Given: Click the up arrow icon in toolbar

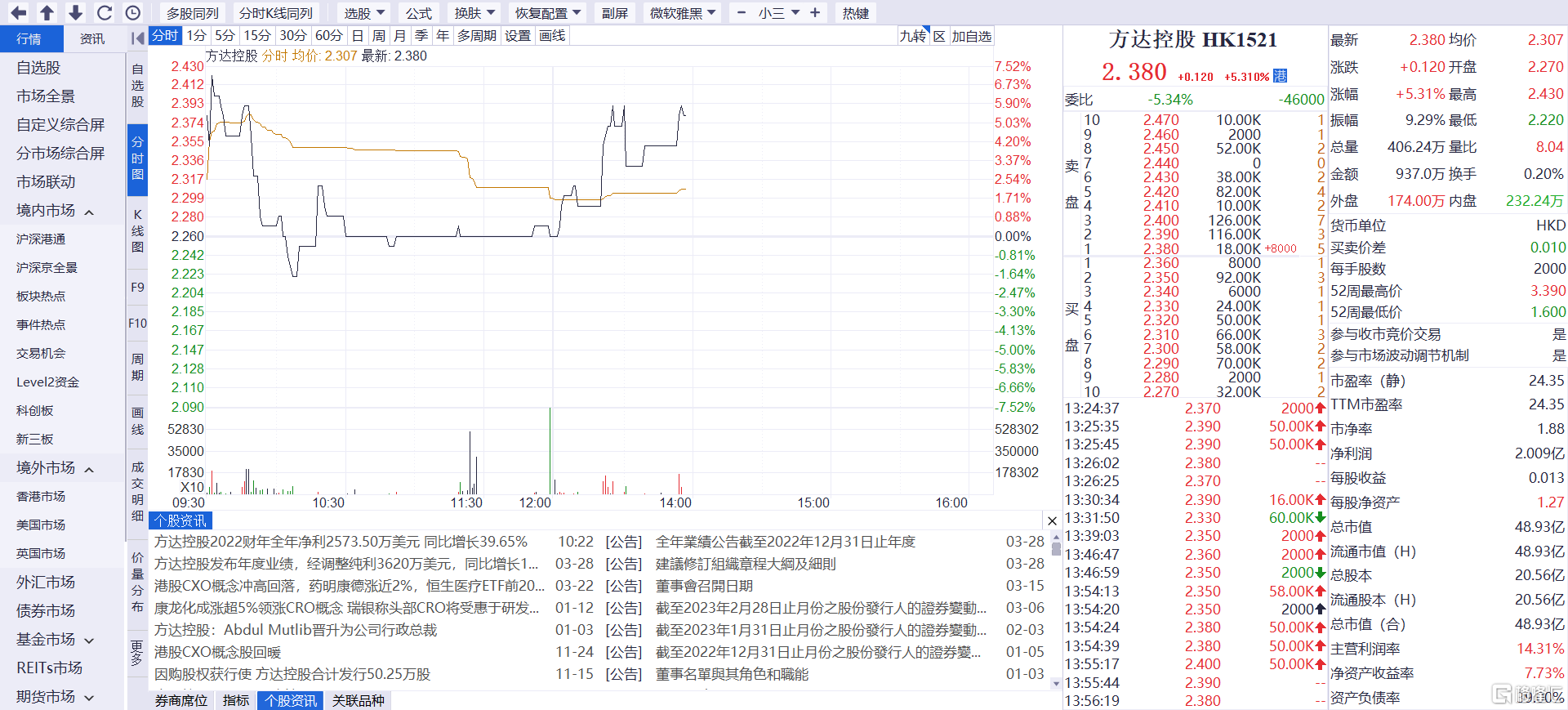Looking at the screenshot, I should pyautogui.click(x=47, y=12).
